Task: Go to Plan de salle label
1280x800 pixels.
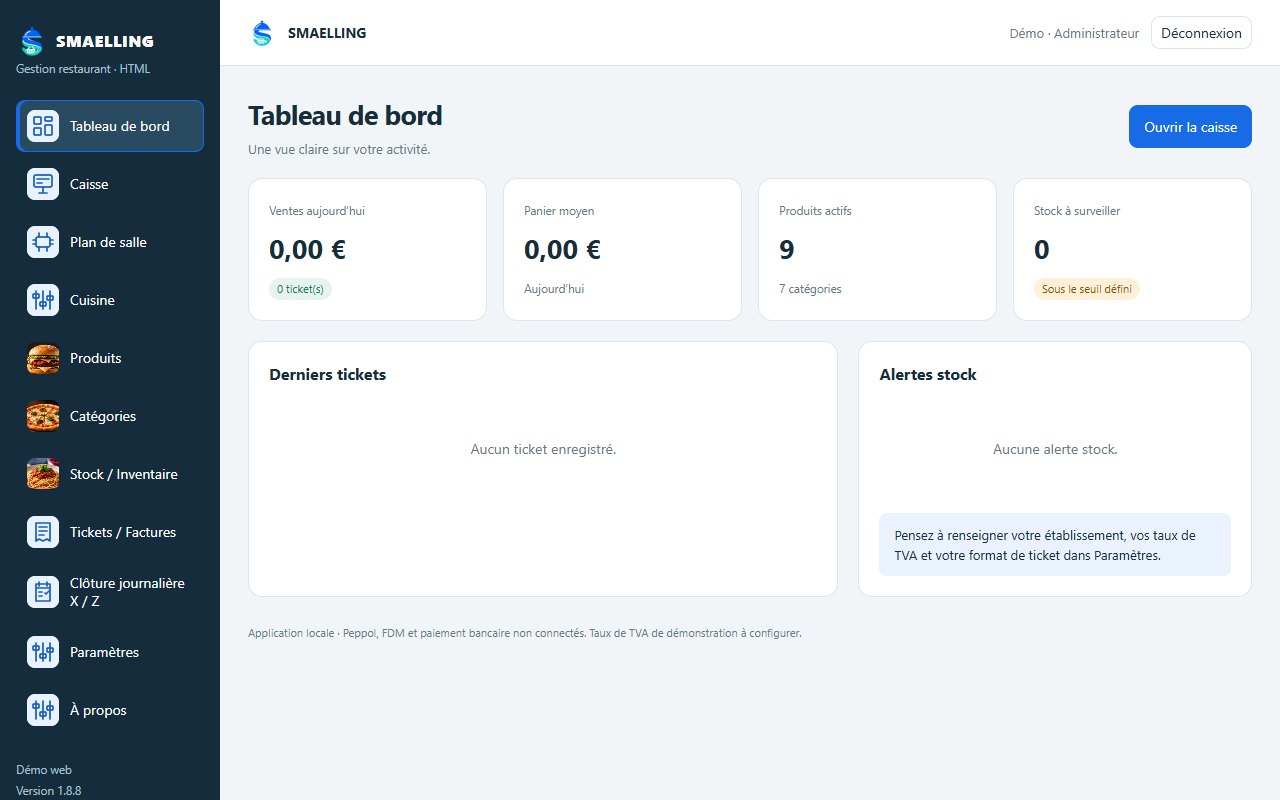Action: [108, 242]
